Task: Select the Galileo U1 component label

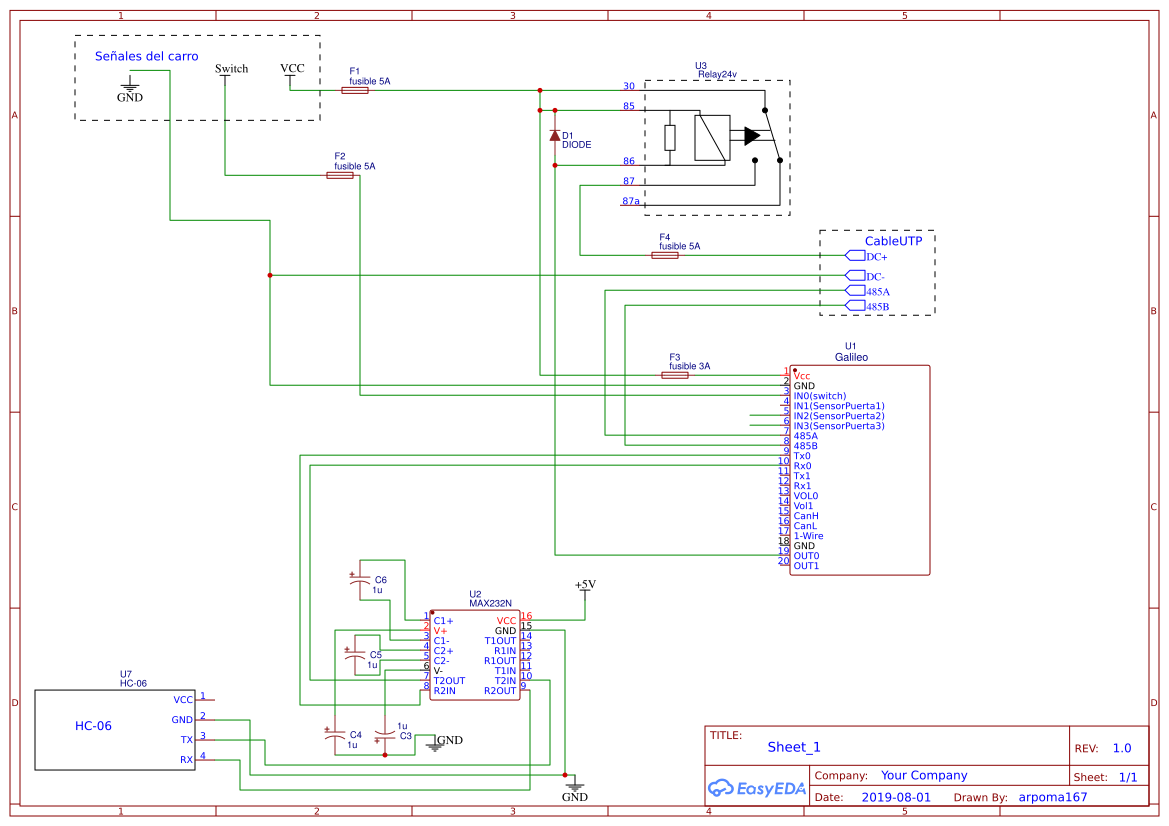Action: (x=851, y=357)
